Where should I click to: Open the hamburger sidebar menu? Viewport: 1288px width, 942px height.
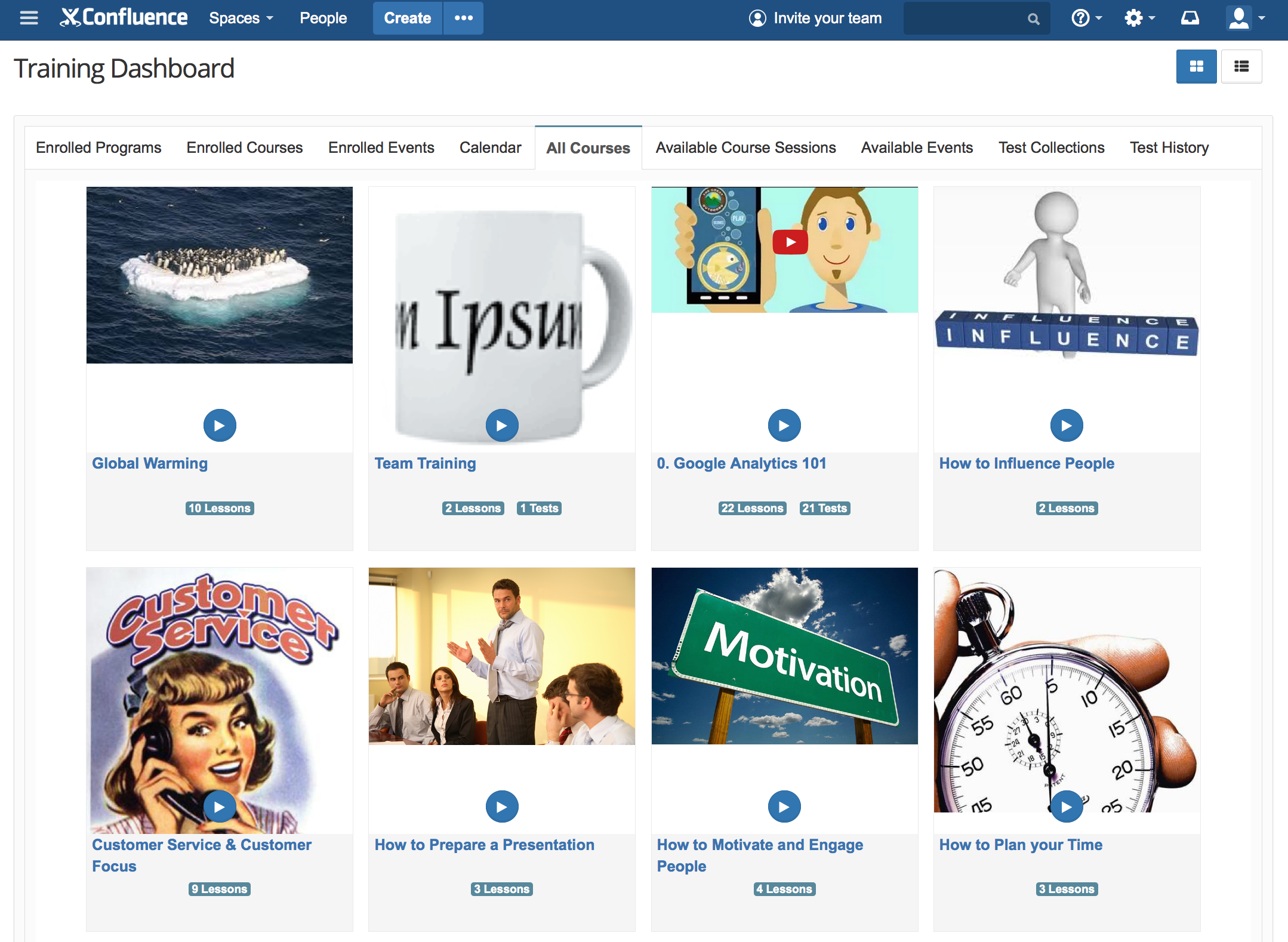point(29,18)
